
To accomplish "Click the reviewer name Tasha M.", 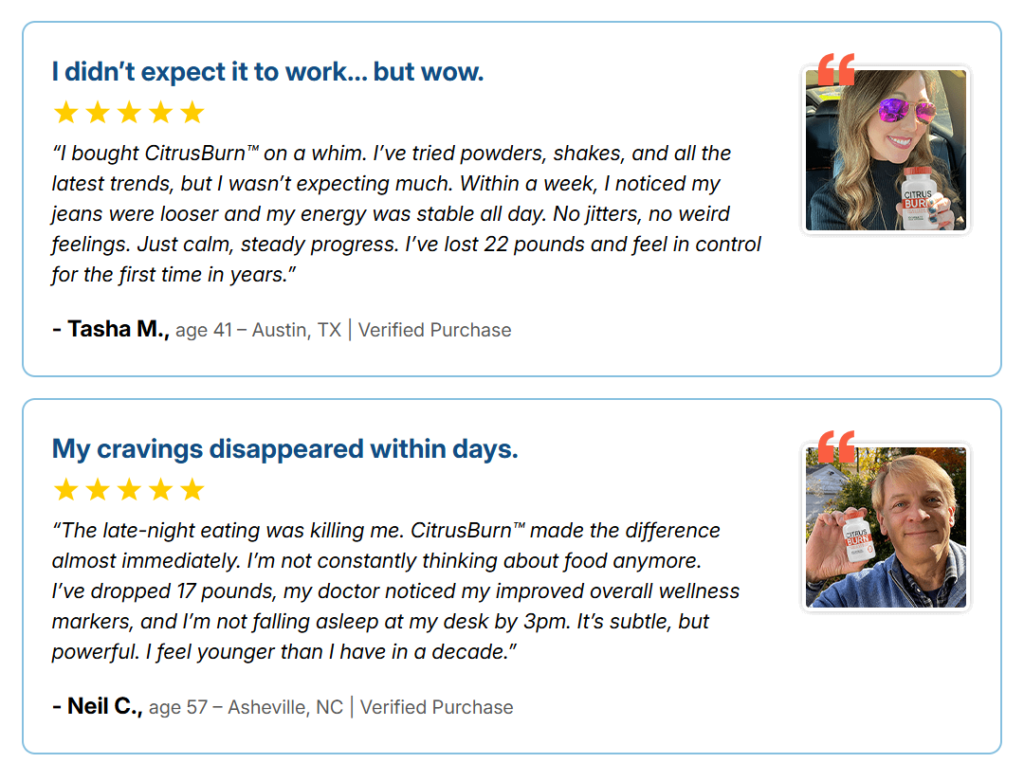I will point(111,329).
